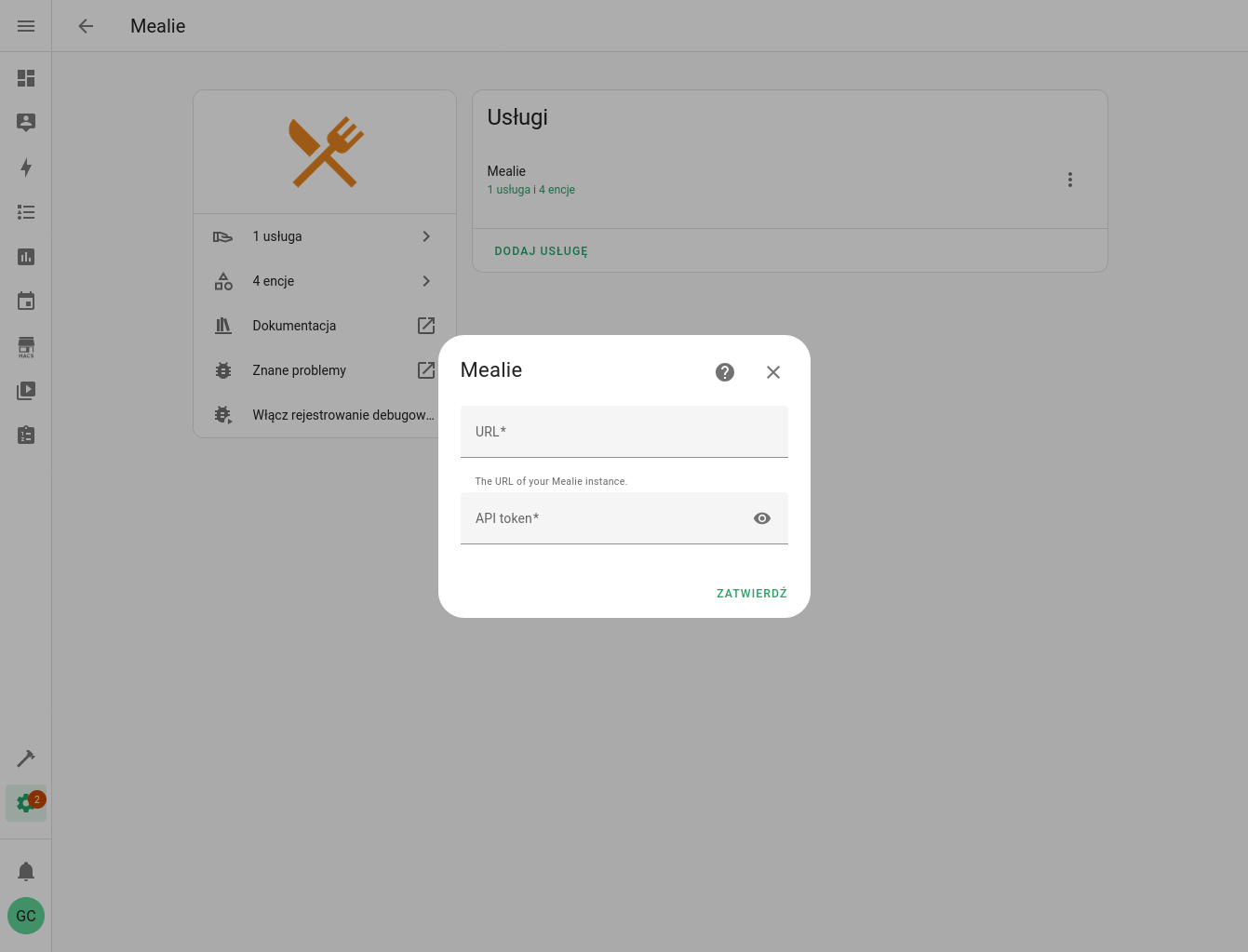
Task: Open the History chart sidebar icon
Action: pos(26,257)
